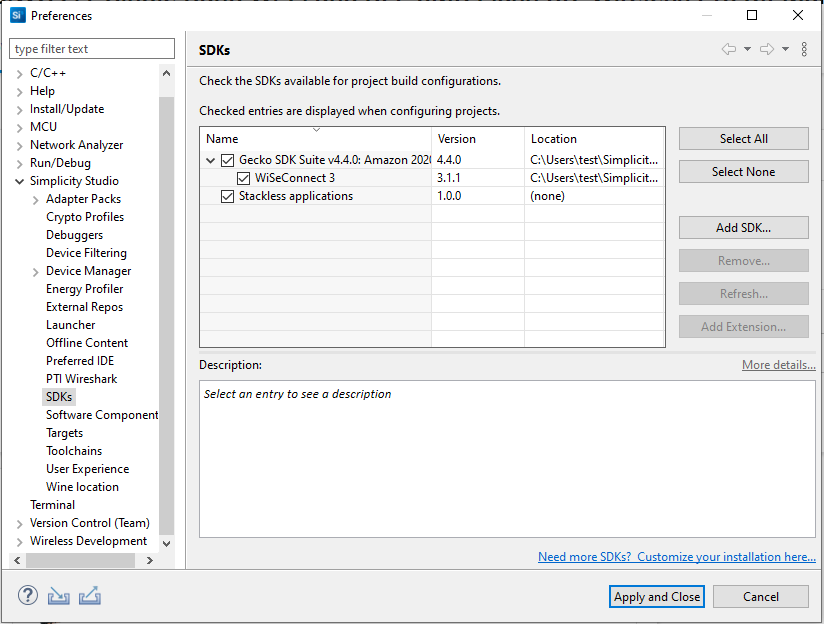Expand the Device Manager tree node
The width and height of the screenshot is (824, 624).
click(36, 271)
